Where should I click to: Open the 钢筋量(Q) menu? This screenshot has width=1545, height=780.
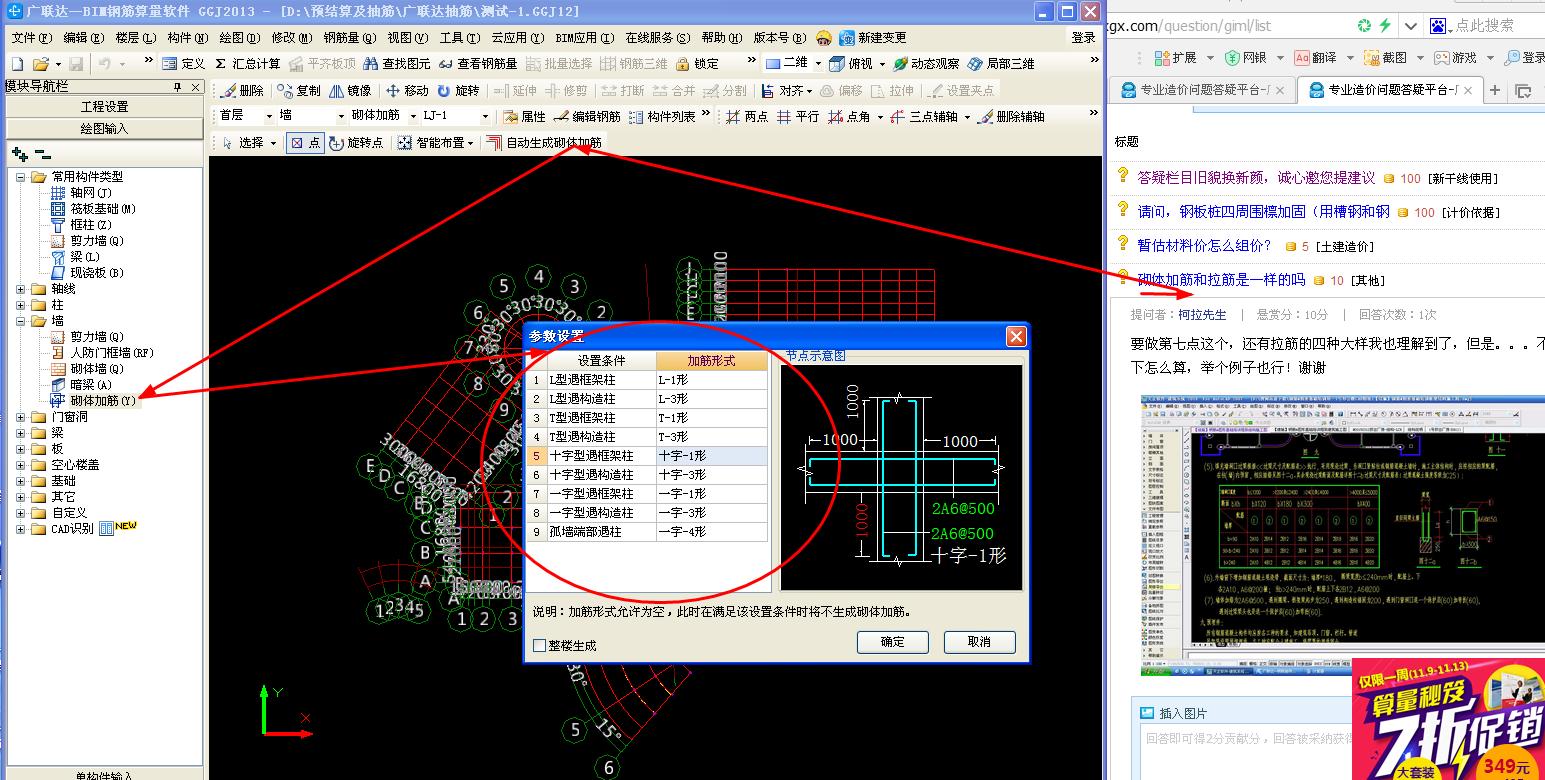350,37
